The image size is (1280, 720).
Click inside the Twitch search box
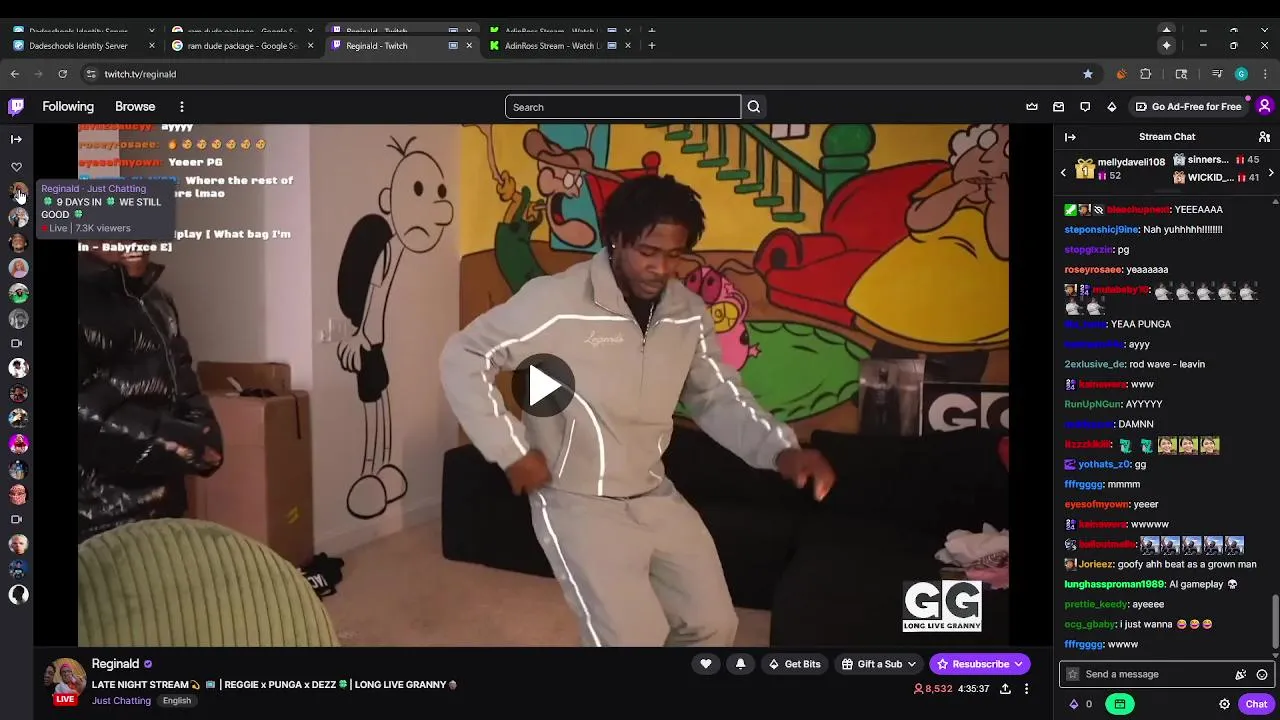[623, 107]
